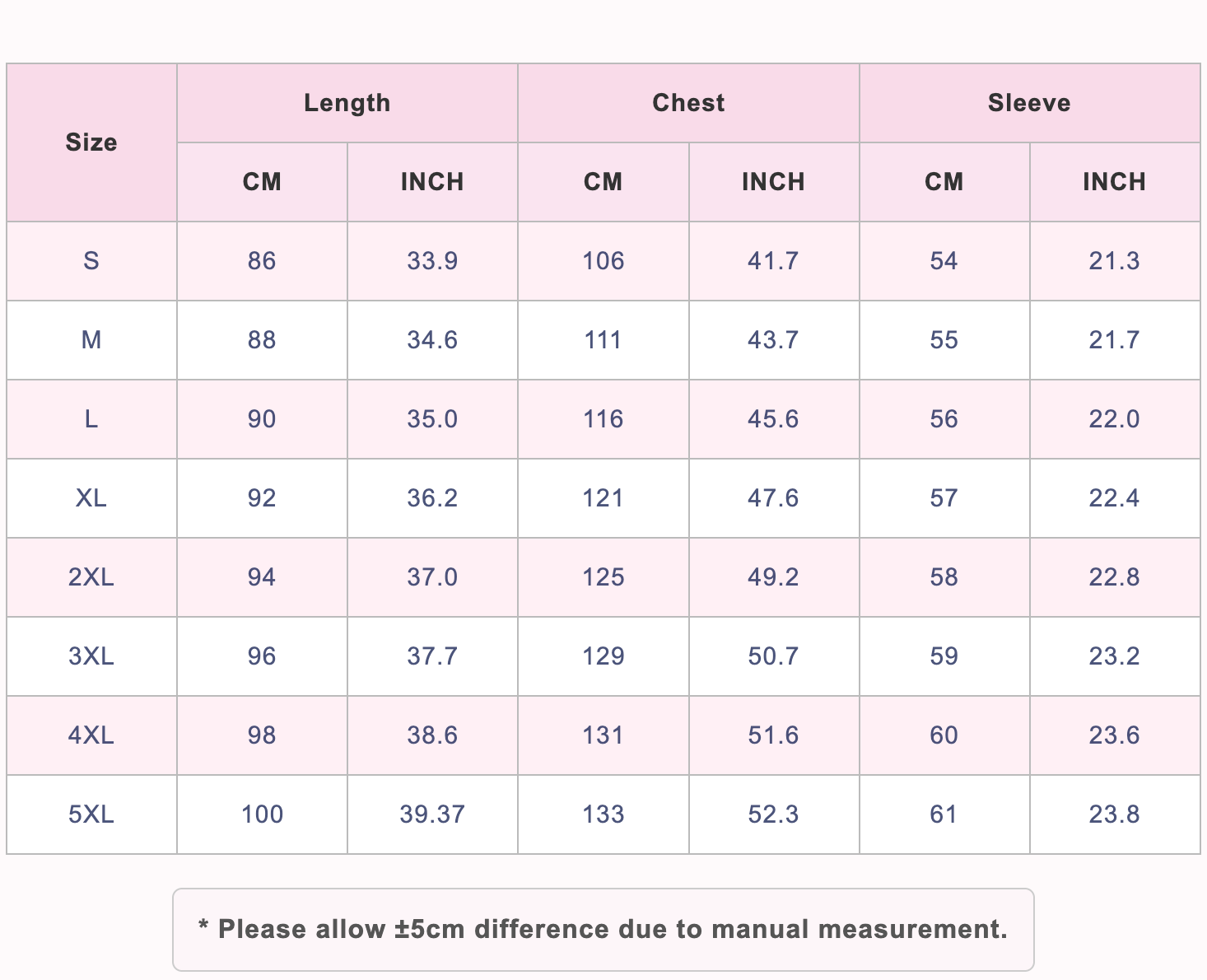Click the Chest column header
The height and width of the screenshot is (980, 1207).
(688, 103)
